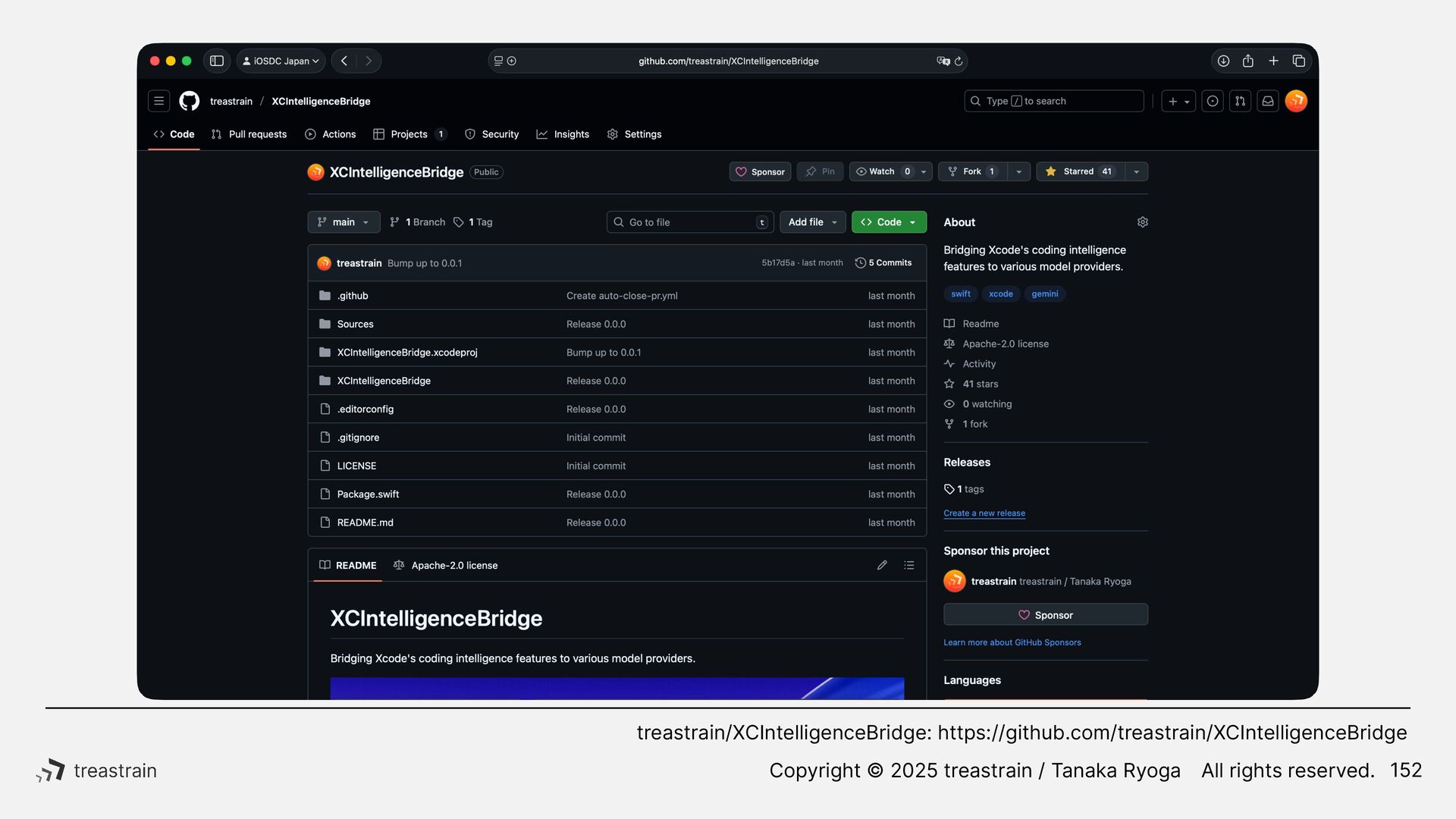Open the green Code dropdown
1456x819 pixels.
(x=889, y=222)
